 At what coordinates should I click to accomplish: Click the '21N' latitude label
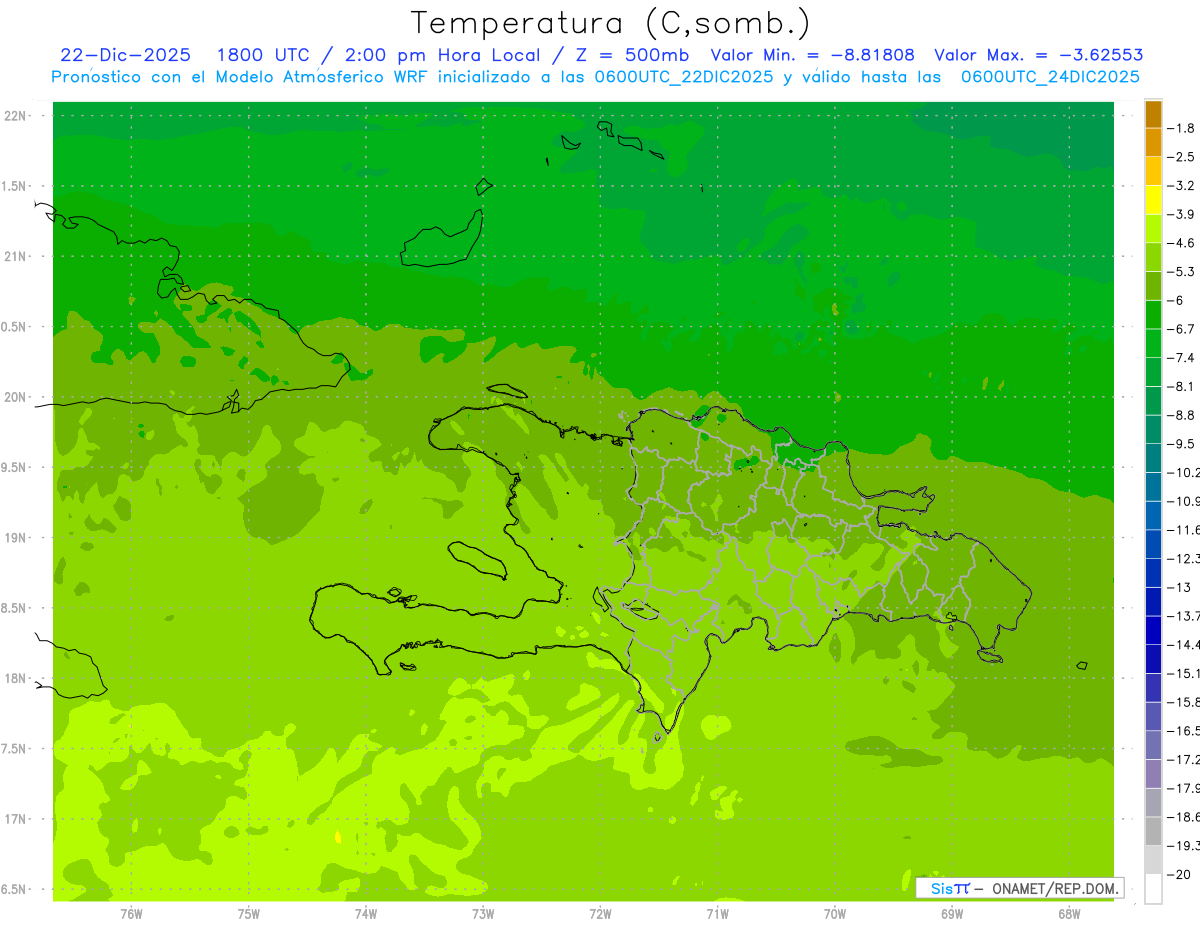[17, 256]
